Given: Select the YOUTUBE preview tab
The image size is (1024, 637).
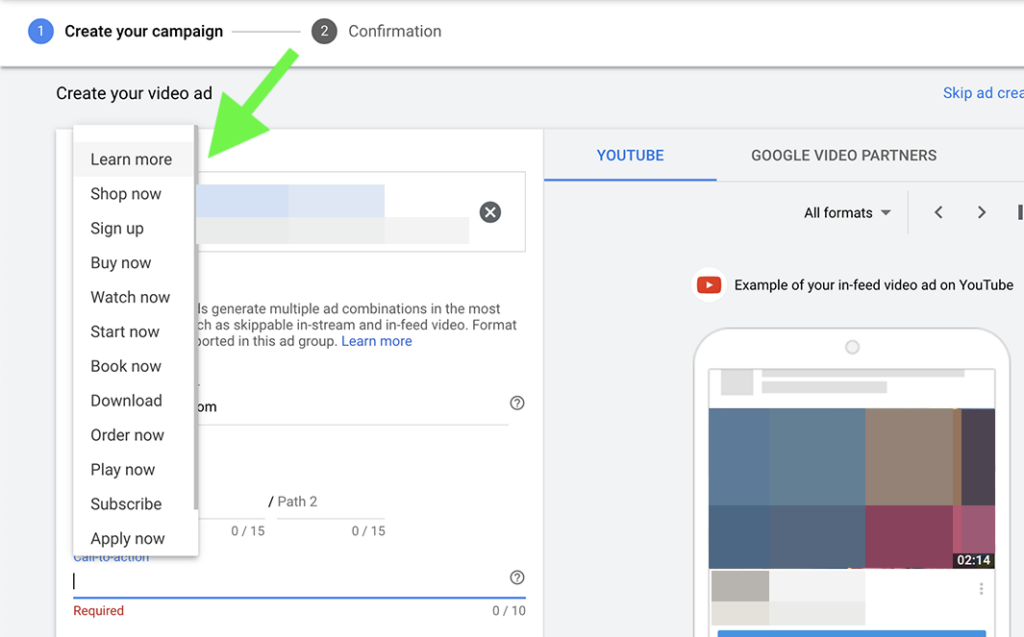Looking at the screenshot, I should tap(629, 155).
